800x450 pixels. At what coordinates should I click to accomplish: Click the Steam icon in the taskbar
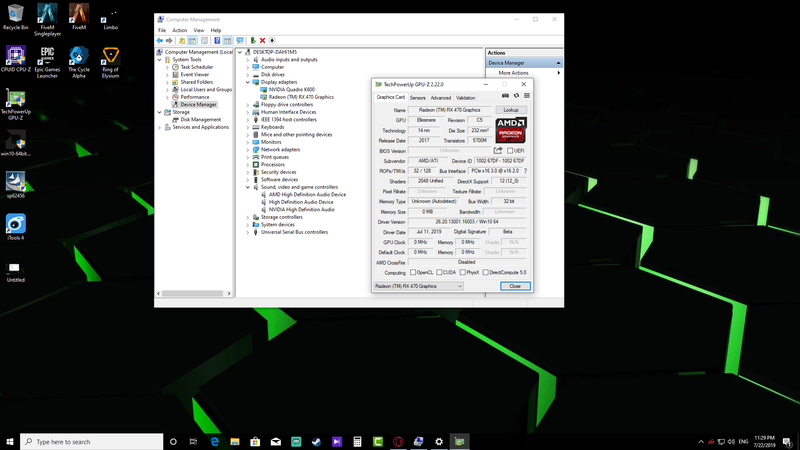coord(315,441)
